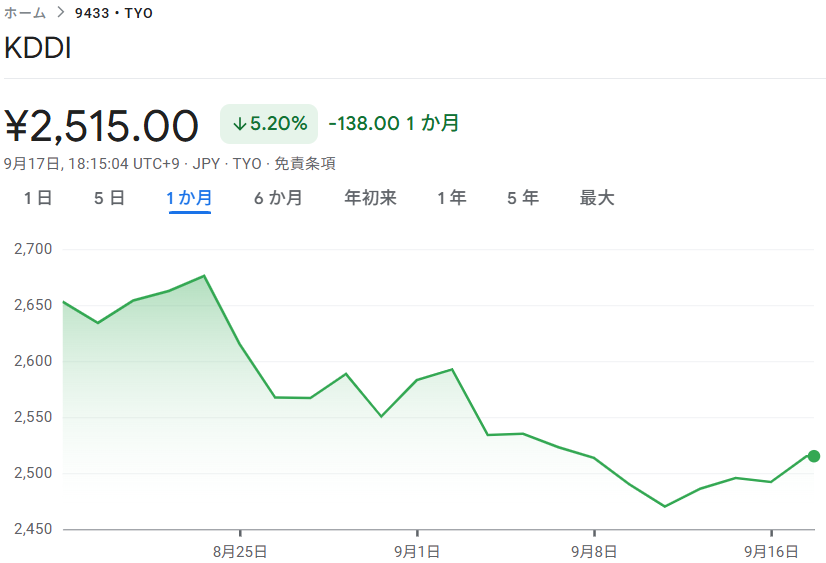This screenshot has width=826, height=563.
Task: Click the down arrow in the 5.20% badge
Action: (x=239, y=124)
